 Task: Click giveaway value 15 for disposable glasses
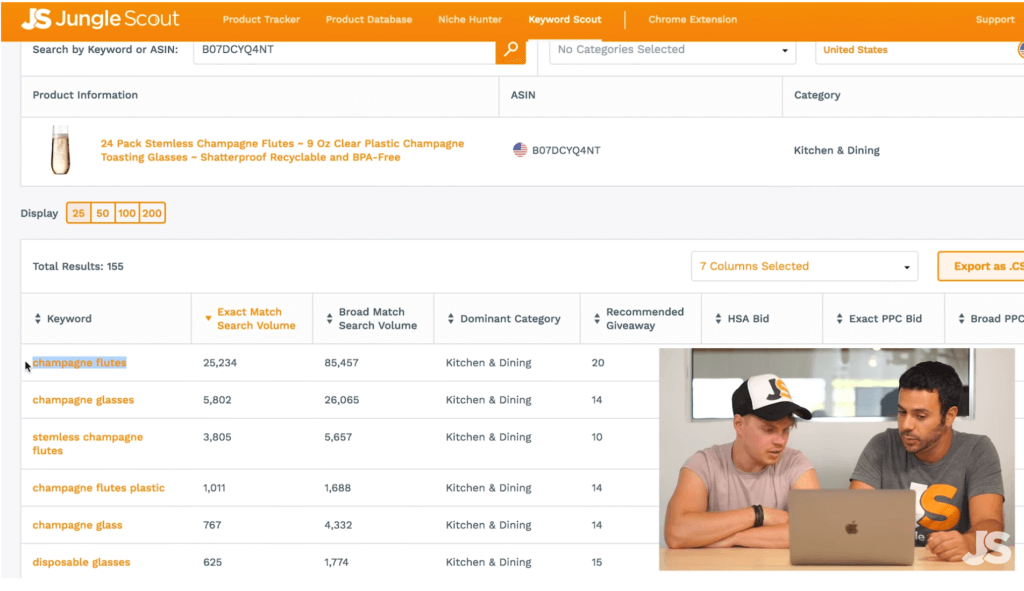[597, 562]
